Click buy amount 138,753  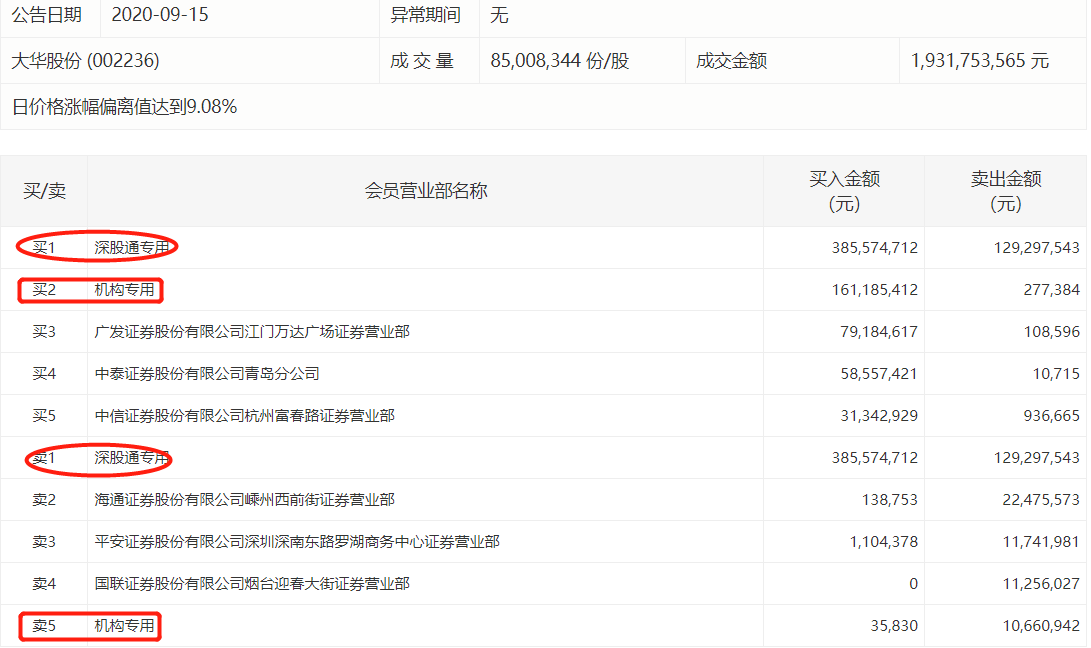(x=889, y=500)
